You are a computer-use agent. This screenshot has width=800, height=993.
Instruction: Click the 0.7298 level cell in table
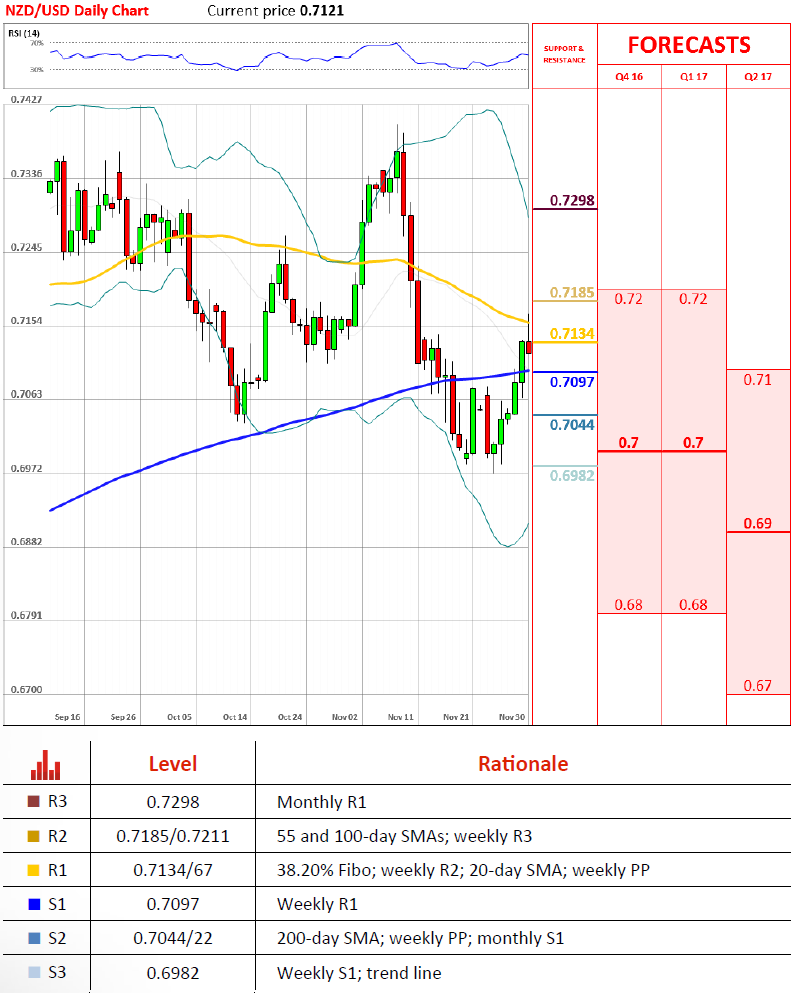(173, 802)
